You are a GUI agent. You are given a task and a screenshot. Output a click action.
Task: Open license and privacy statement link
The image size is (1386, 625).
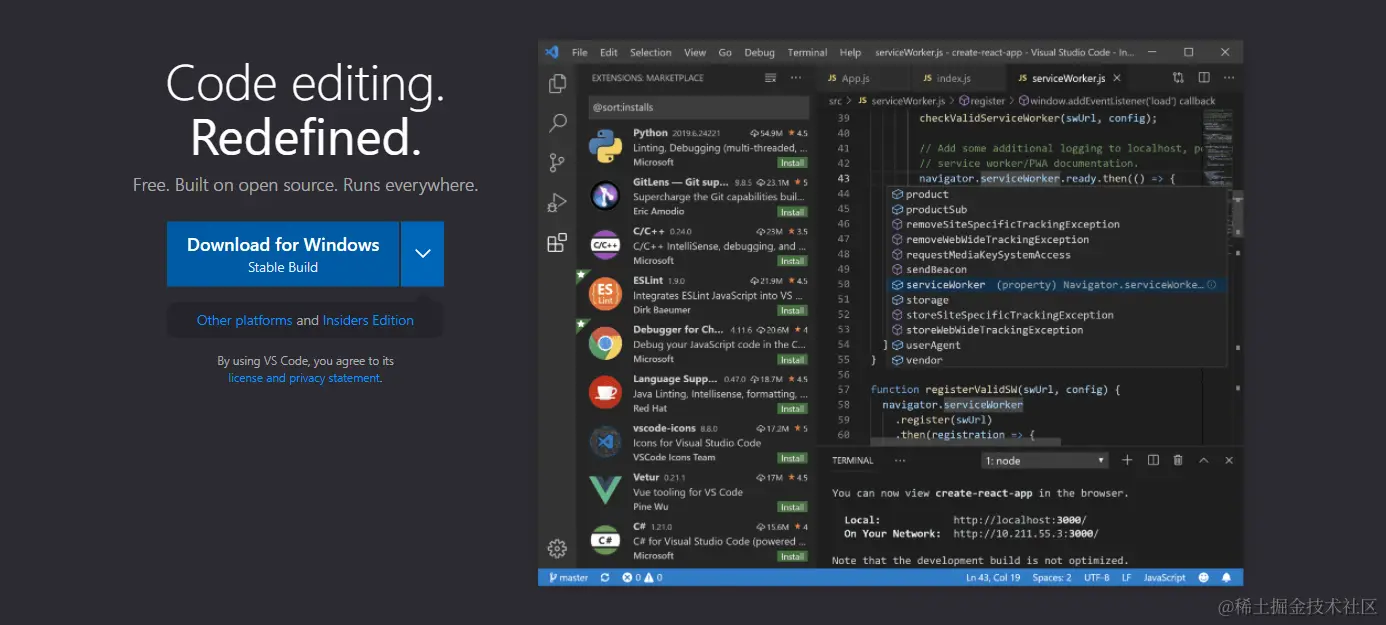tap(304, 378)
